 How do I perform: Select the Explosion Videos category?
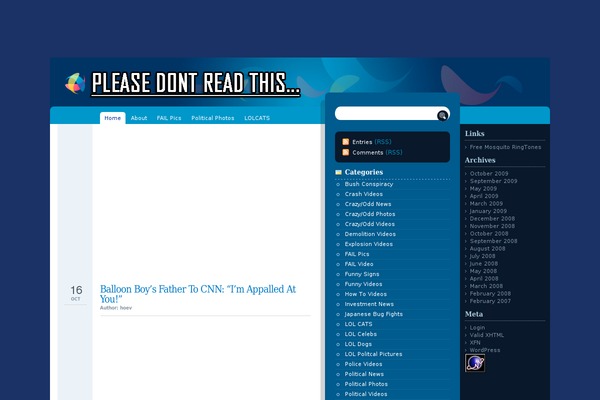[368, 244]
